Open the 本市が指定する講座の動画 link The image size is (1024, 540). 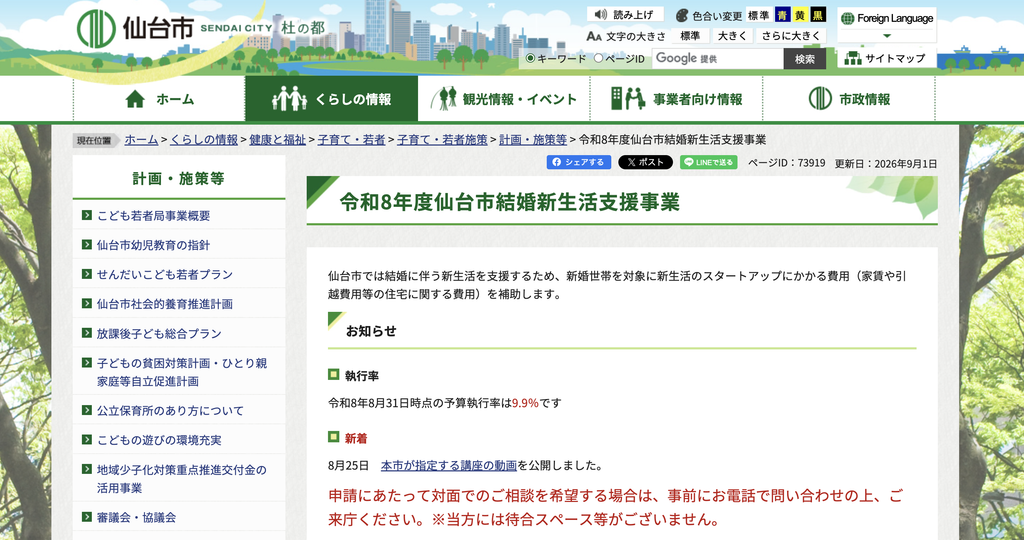click(x=449, y=466)
